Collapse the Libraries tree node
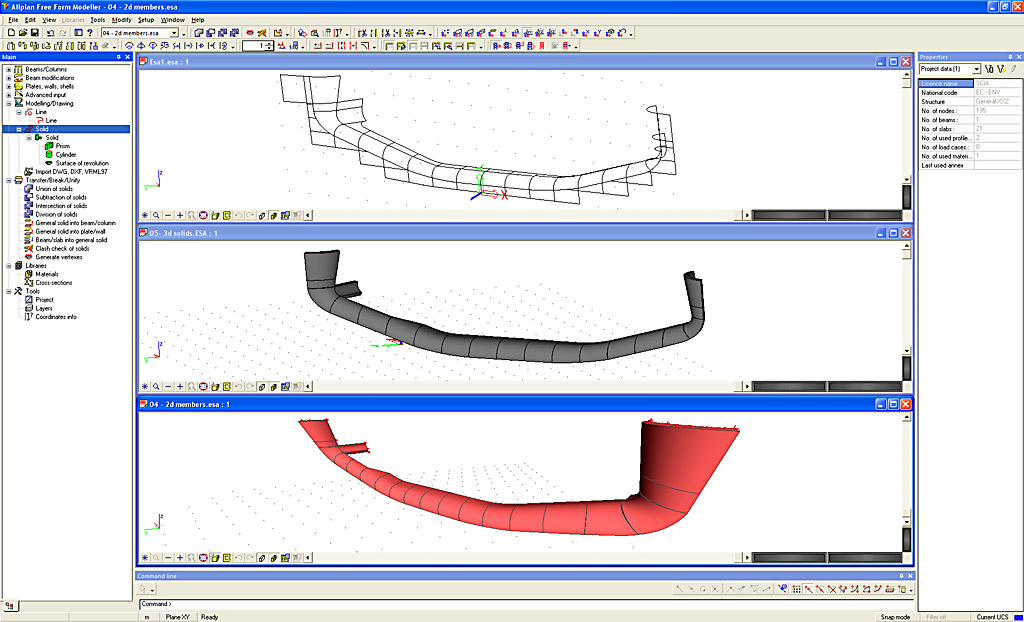This screenshot has width=1024, height=622. (x=8, y=266)
